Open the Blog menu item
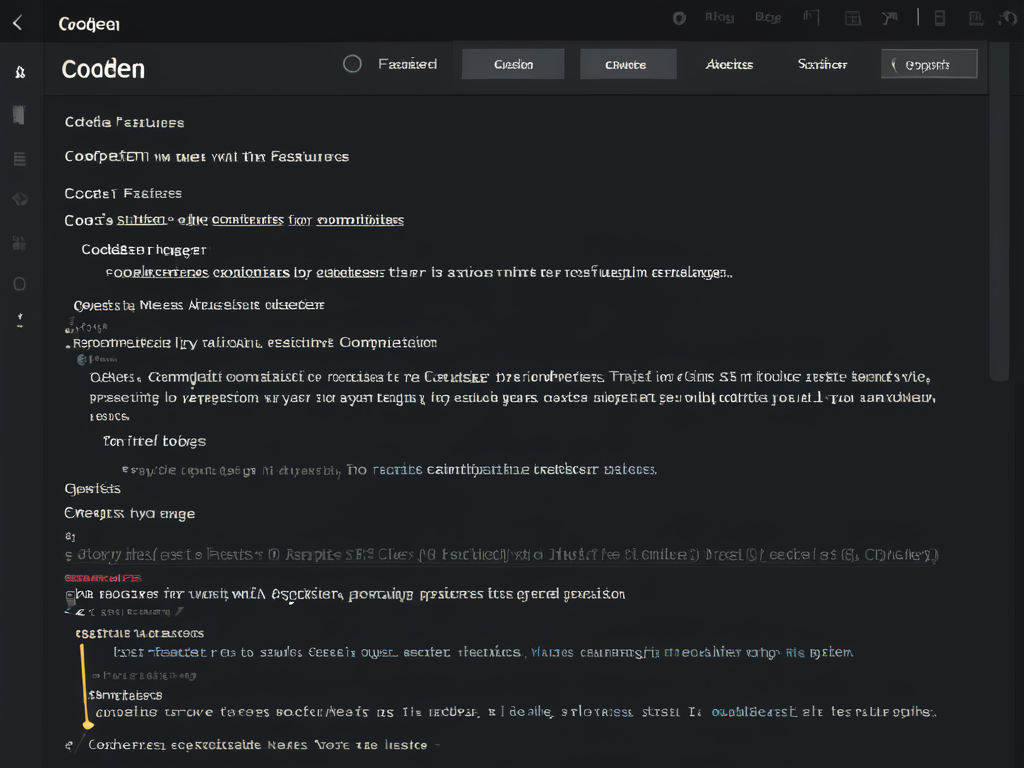The width and height of the screenshot is (1024, 768). click(718, 17)
